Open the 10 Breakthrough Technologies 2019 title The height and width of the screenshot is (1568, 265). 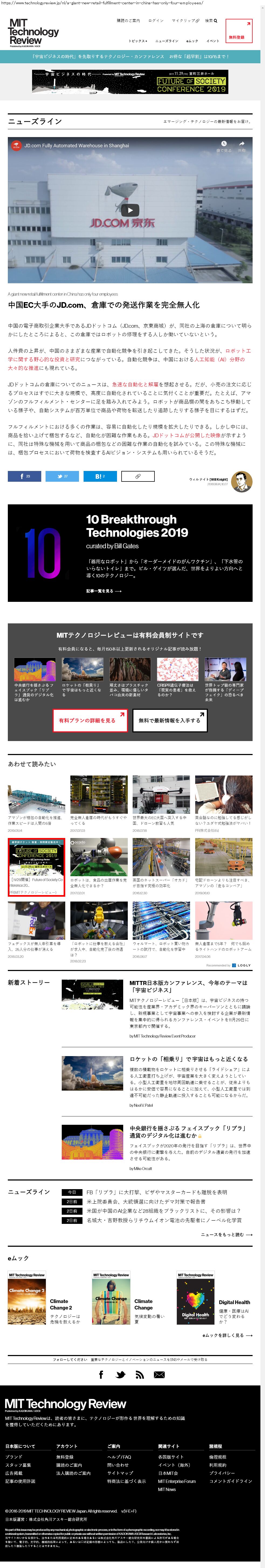coord(137,526)
